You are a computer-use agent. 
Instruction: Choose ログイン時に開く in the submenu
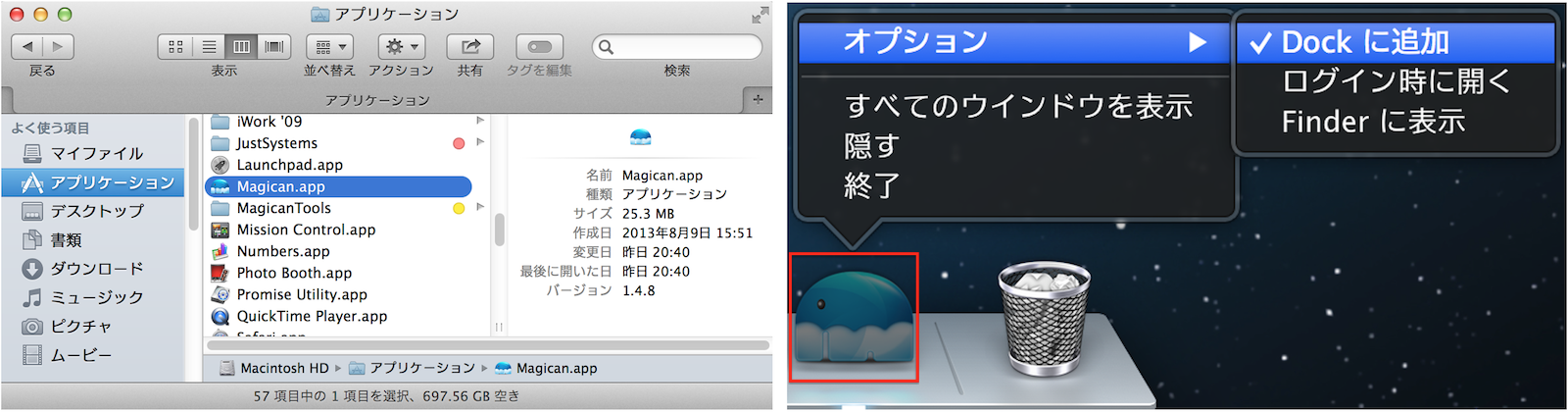click(x=1395, y=81)
